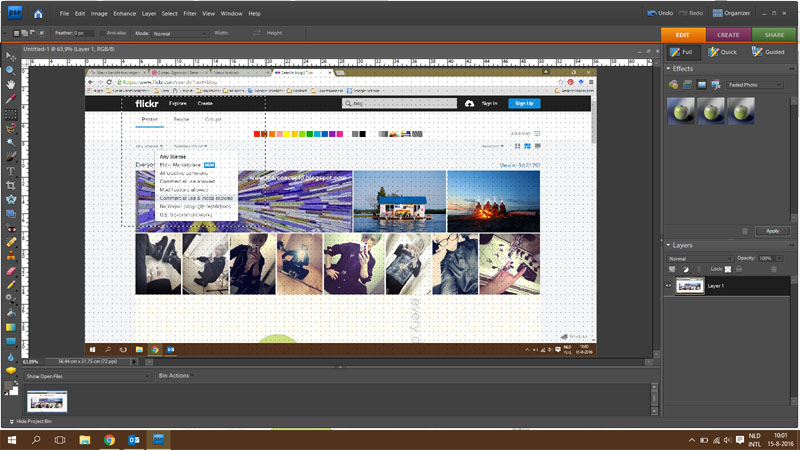Collapse the Layers panel
Viewport: 800px width, 450px height.
[x=668, y=245]
